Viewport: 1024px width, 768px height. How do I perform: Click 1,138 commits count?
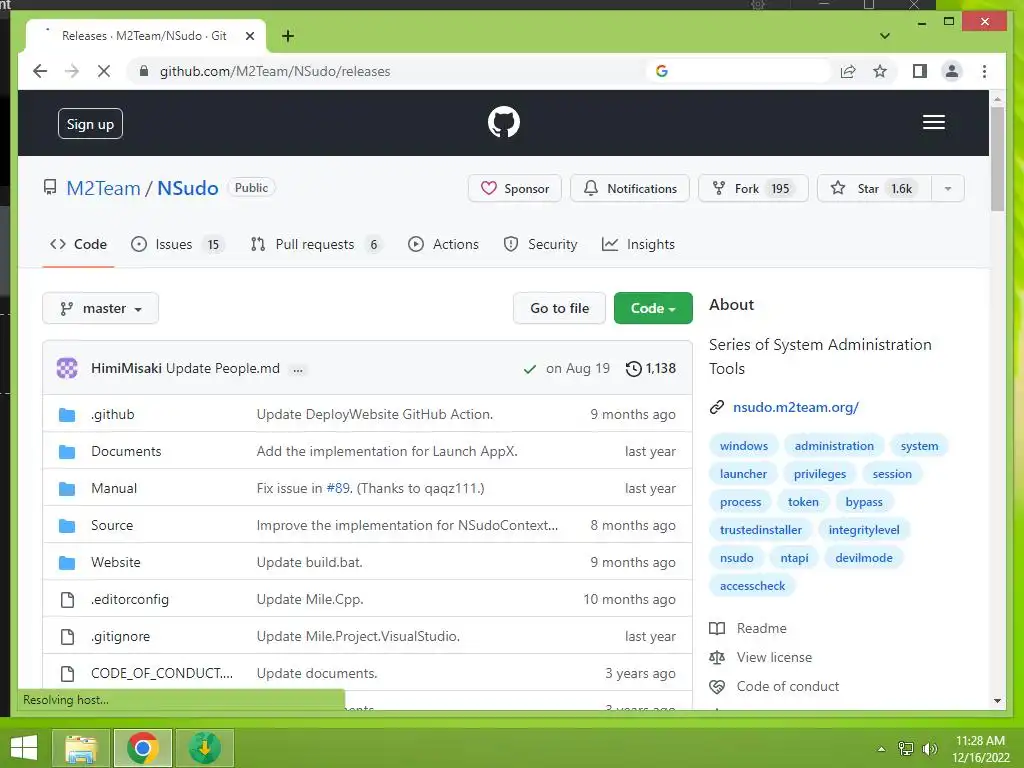point(660,368)
